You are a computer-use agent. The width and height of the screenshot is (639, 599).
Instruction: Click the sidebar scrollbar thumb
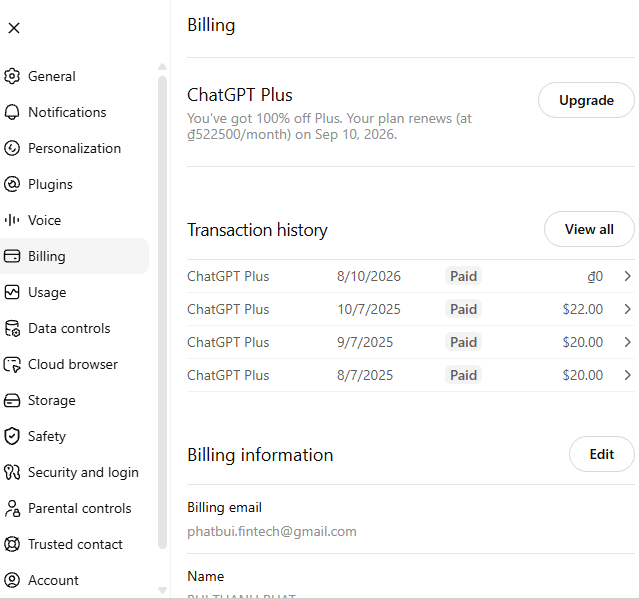point(162,312)
